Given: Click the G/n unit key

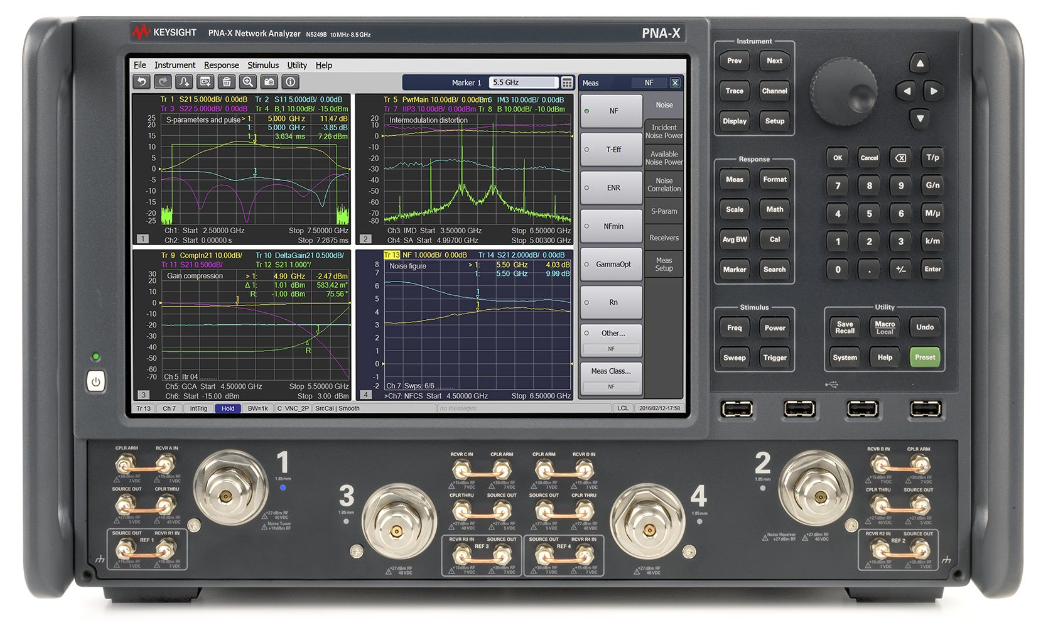Looking at the screenshot, I should click(932, 185).
